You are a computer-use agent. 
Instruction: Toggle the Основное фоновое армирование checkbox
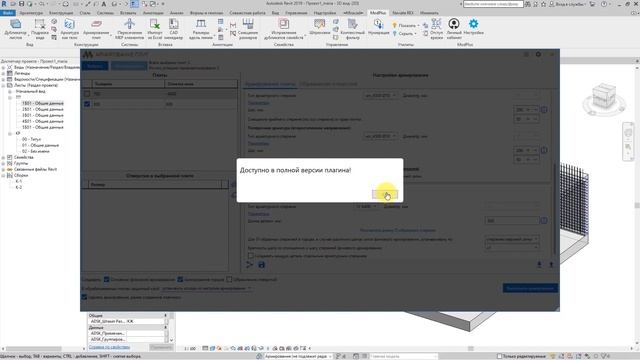click(107, 280)
